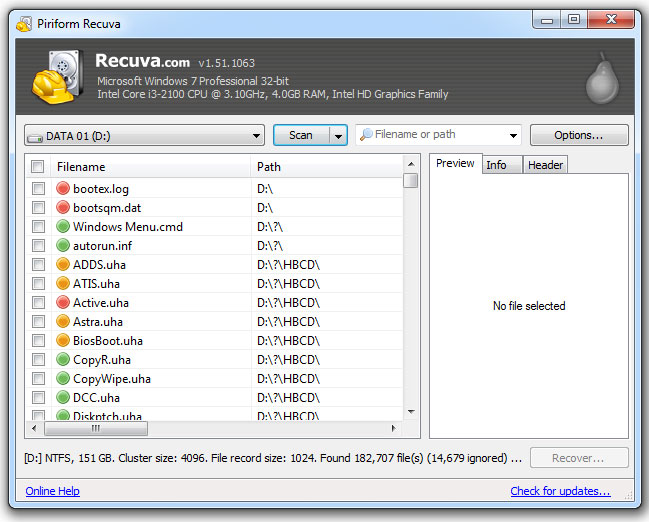Check the box for bootsqm.dat

[x=38, y=208]
